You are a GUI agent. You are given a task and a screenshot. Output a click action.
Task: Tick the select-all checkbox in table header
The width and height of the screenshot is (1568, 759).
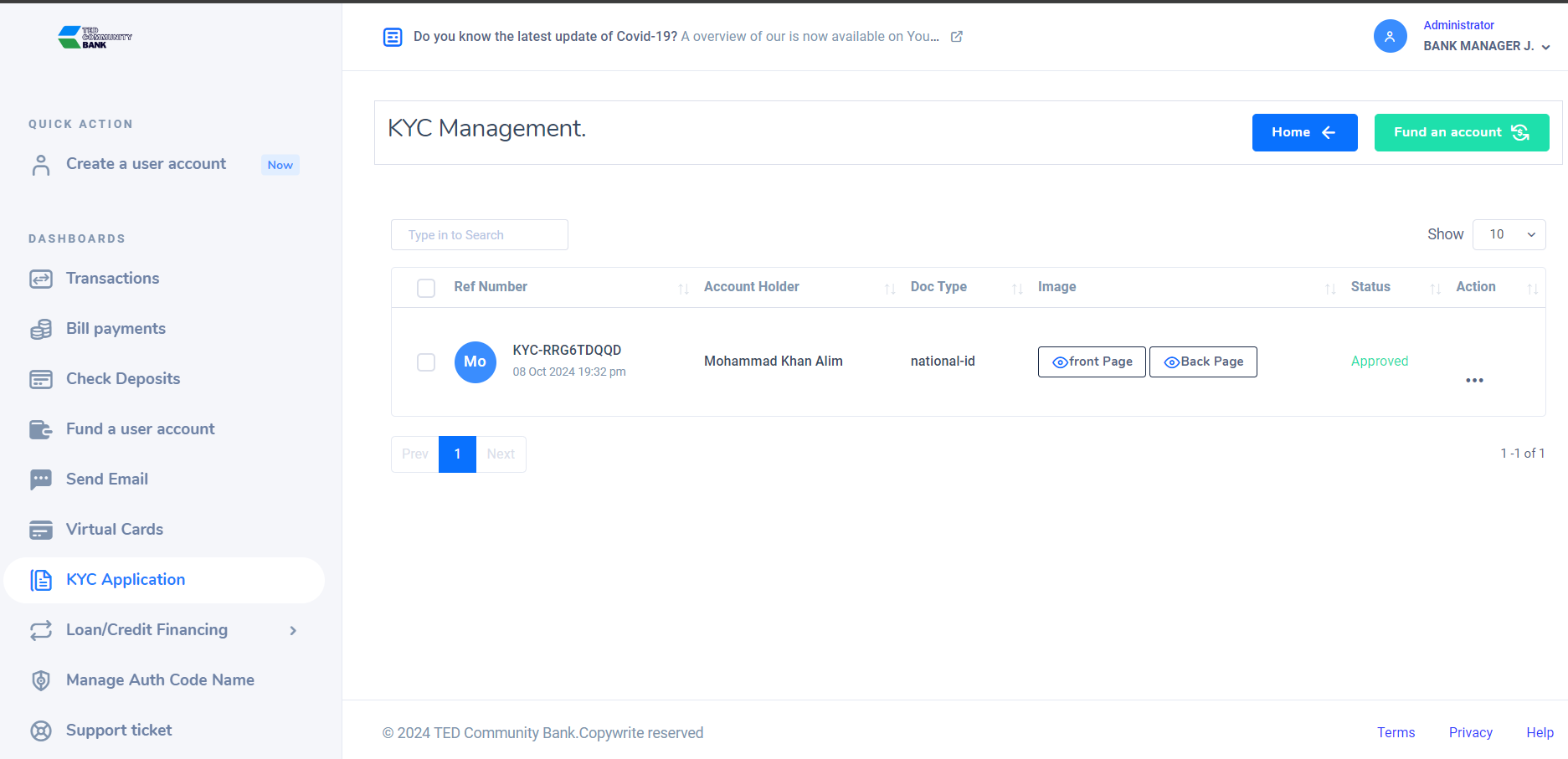click(426, 288)
